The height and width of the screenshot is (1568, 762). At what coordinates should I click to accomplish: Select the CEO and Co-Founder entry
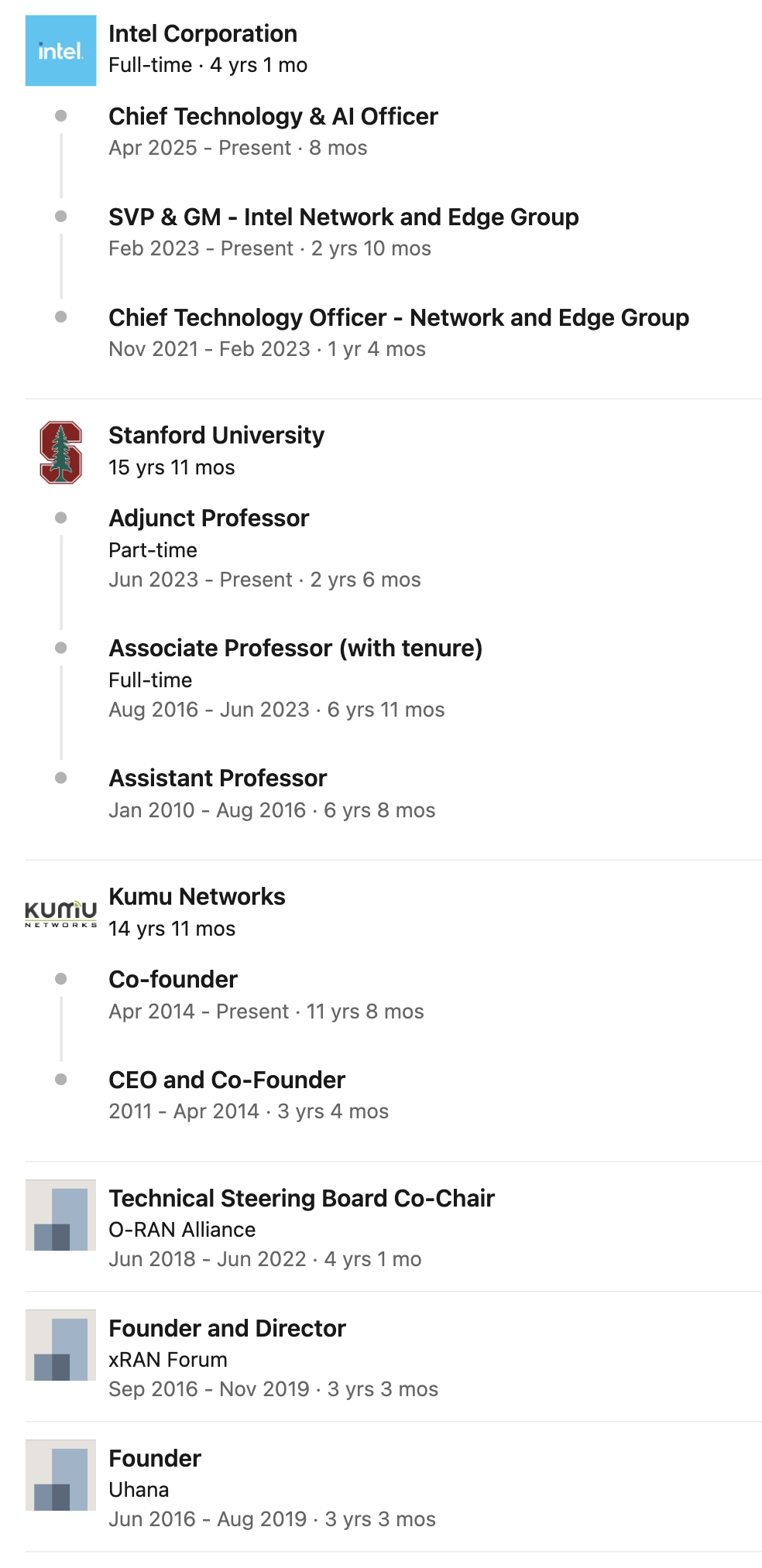(x=226, y=1080)
